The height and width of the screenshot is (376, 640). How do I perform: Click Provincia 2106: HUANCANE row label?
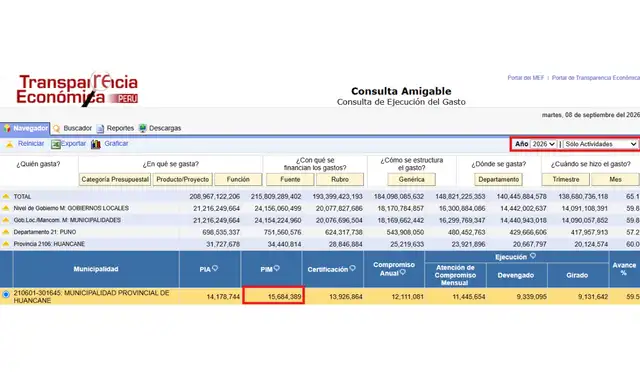click(x=49, y=244)
